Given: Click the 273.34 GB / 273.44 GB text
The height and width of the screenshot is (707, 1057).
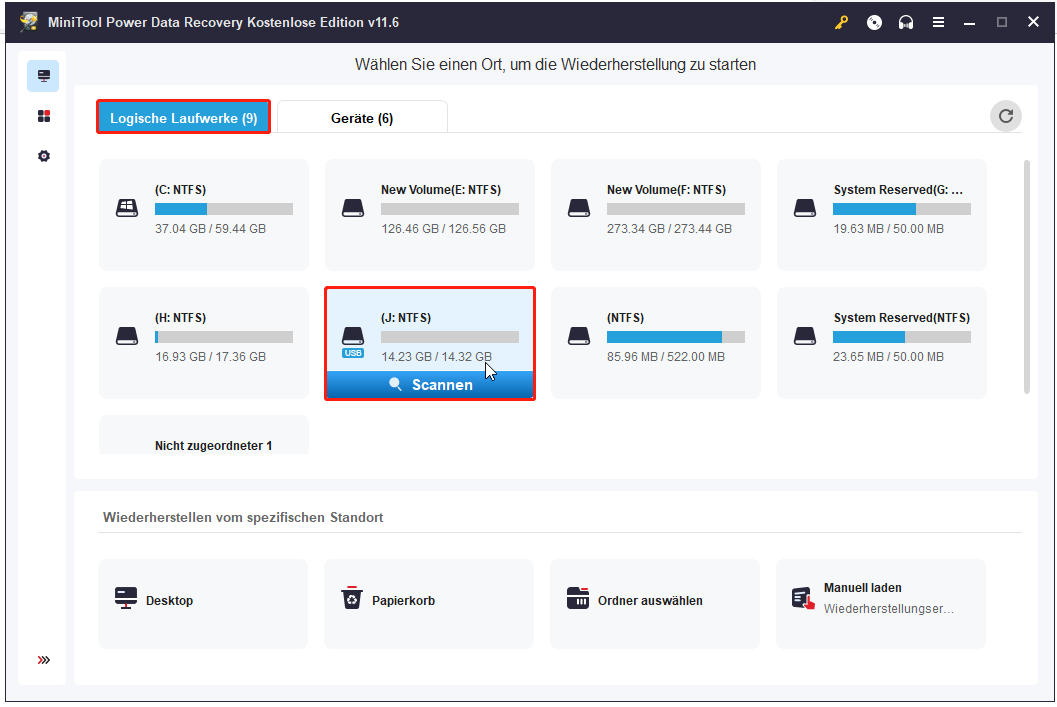Looking at the screenshot, I should (669, 228).
